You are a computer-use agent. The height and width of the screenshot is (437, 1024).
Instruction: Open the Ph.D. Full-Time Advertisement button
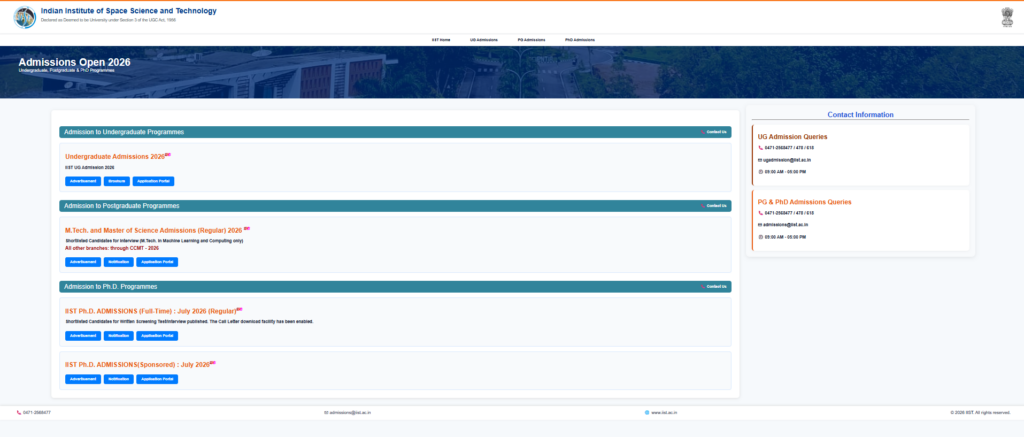[83, 336]
